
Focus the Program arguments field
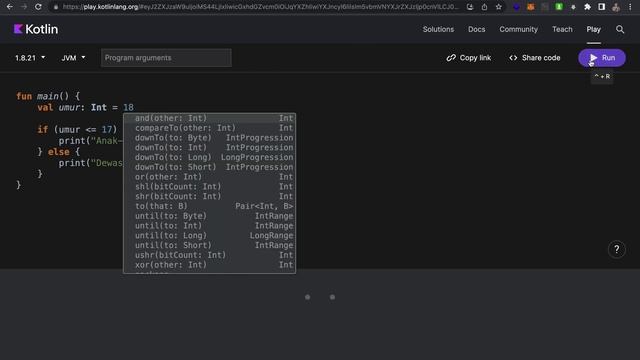coord(166,58)
